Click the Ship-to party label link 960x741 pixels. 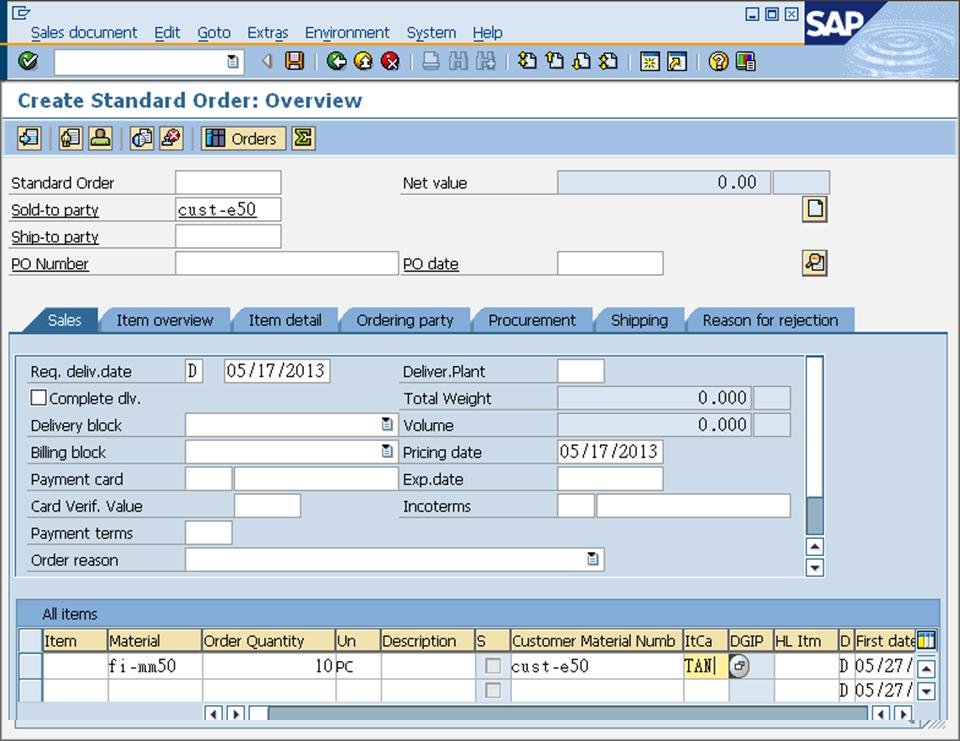tap(55, 237)
